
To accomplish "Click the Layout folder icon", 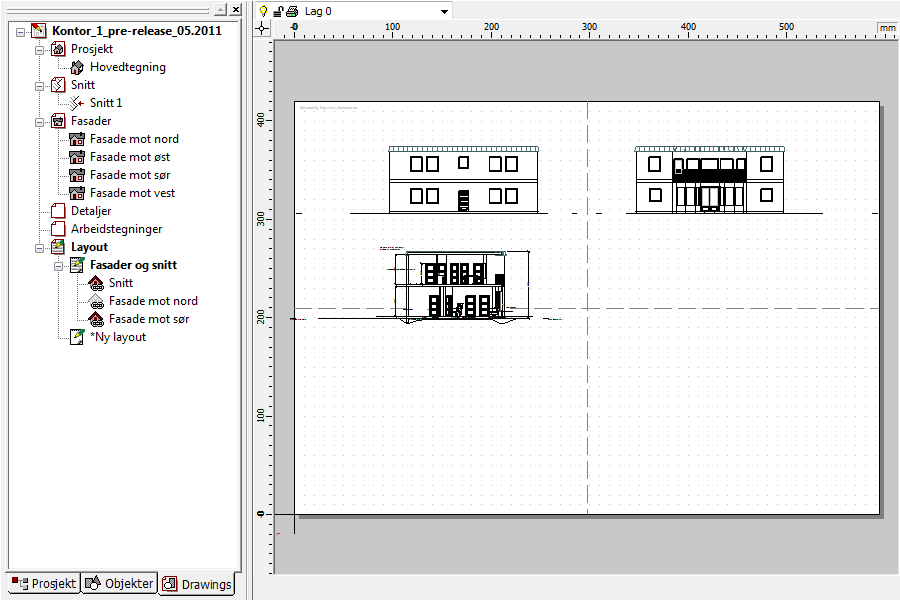I will 58,247.
